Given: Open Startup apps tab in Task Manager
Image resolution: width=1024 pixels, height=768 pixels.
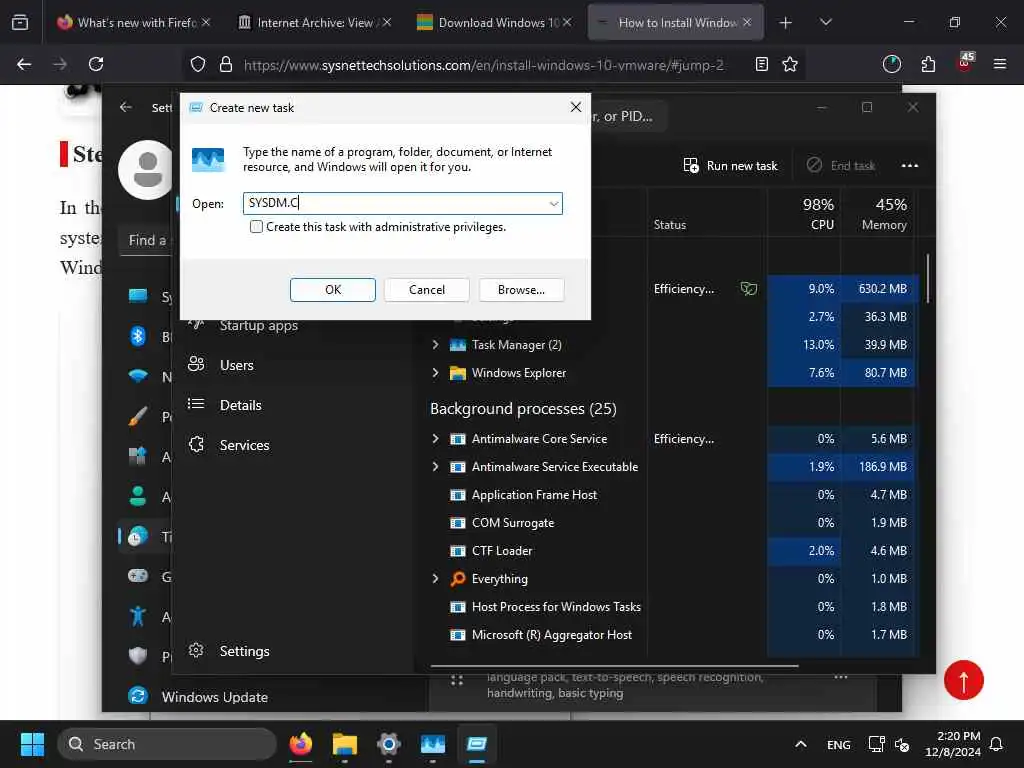Looking at the screenshot, I should pos(259,325).
